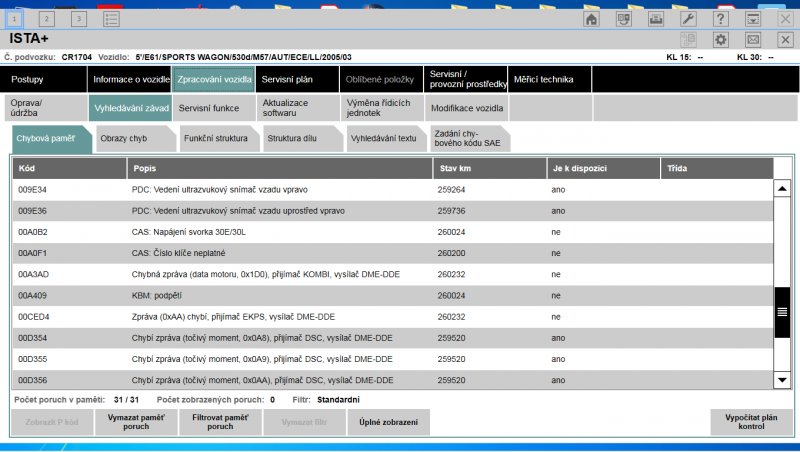Select fault code 00D355 row
The width and height of the screenshot is (800, 452).
click(393, 359)
